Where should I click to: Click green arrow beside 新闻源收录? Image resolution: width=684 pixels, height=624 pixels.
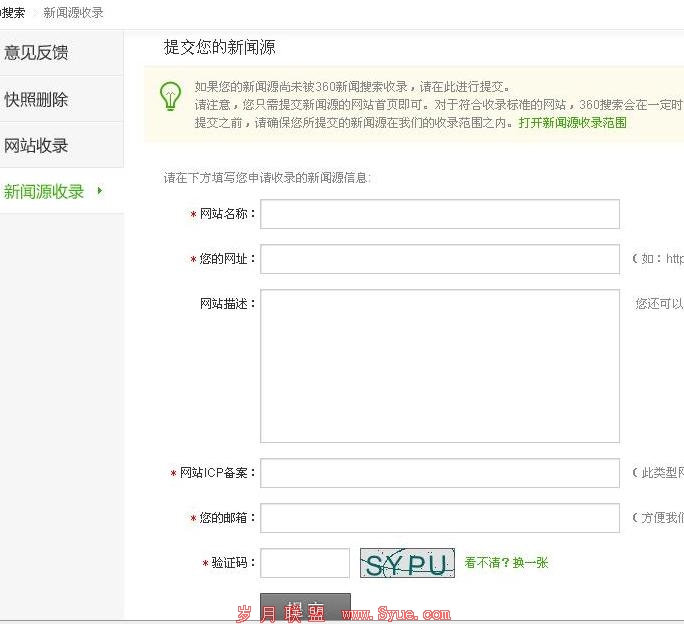click(x=100, y=191)
